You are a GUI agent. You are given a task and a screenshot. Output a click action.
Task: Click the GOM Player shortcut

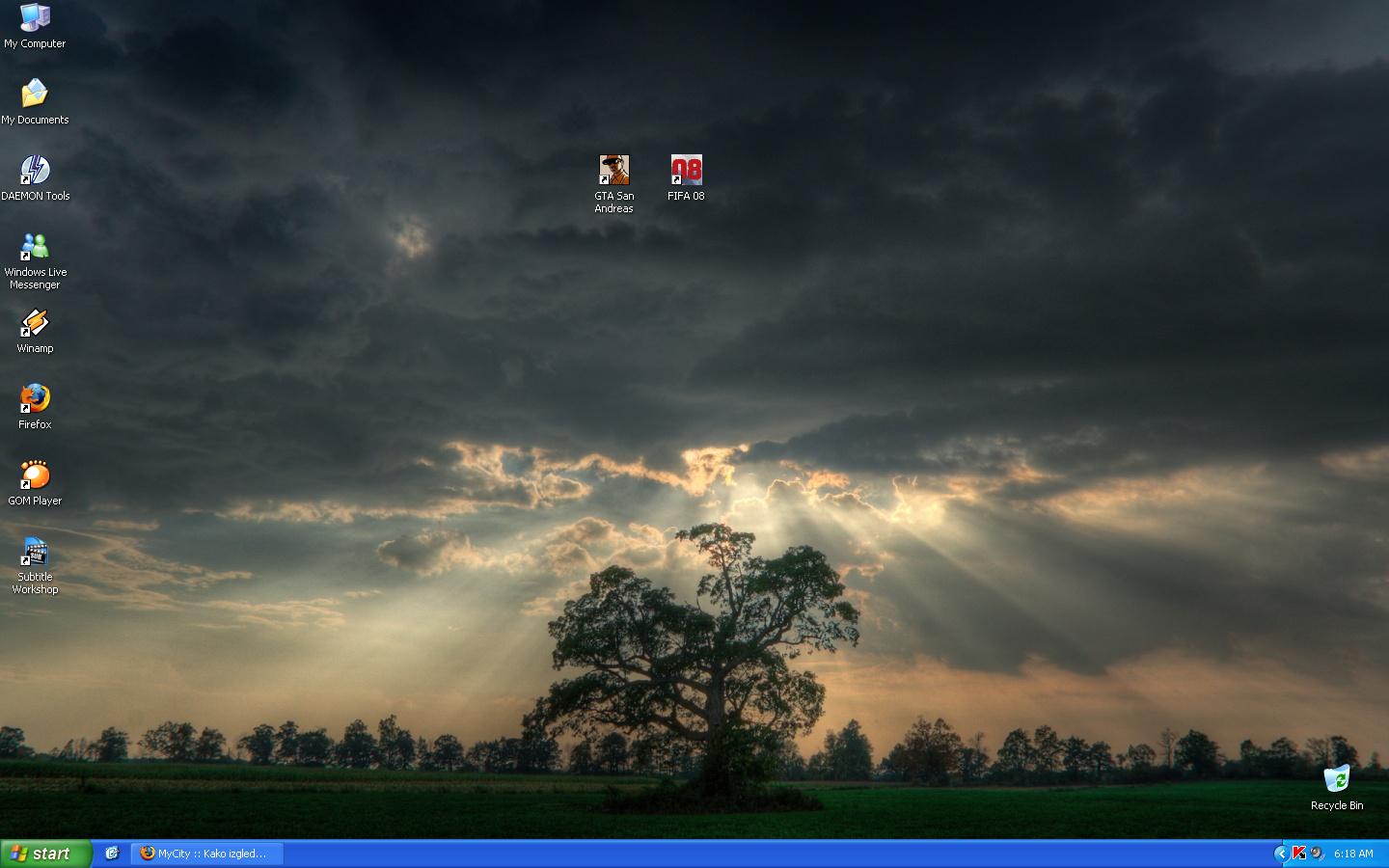35,483
